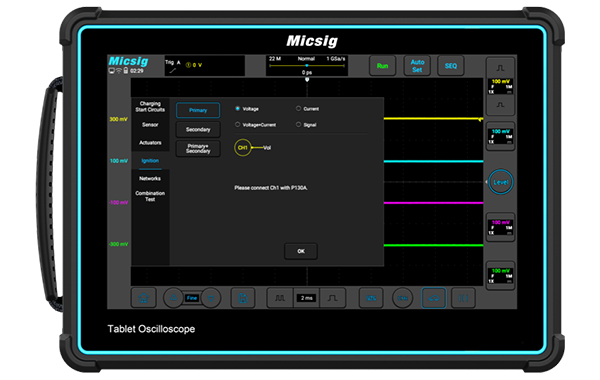600x380 pixels.
Task: Click the small arrow left of Level knob
Action: 486,182
